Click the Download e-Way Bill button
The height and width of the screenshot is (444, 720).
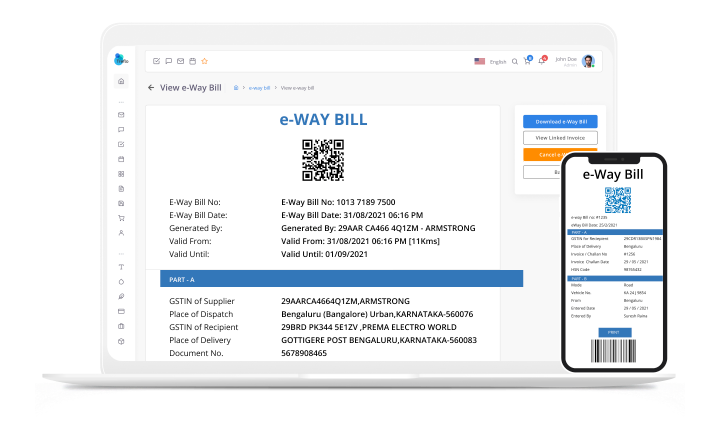click(x=560, y=122)
